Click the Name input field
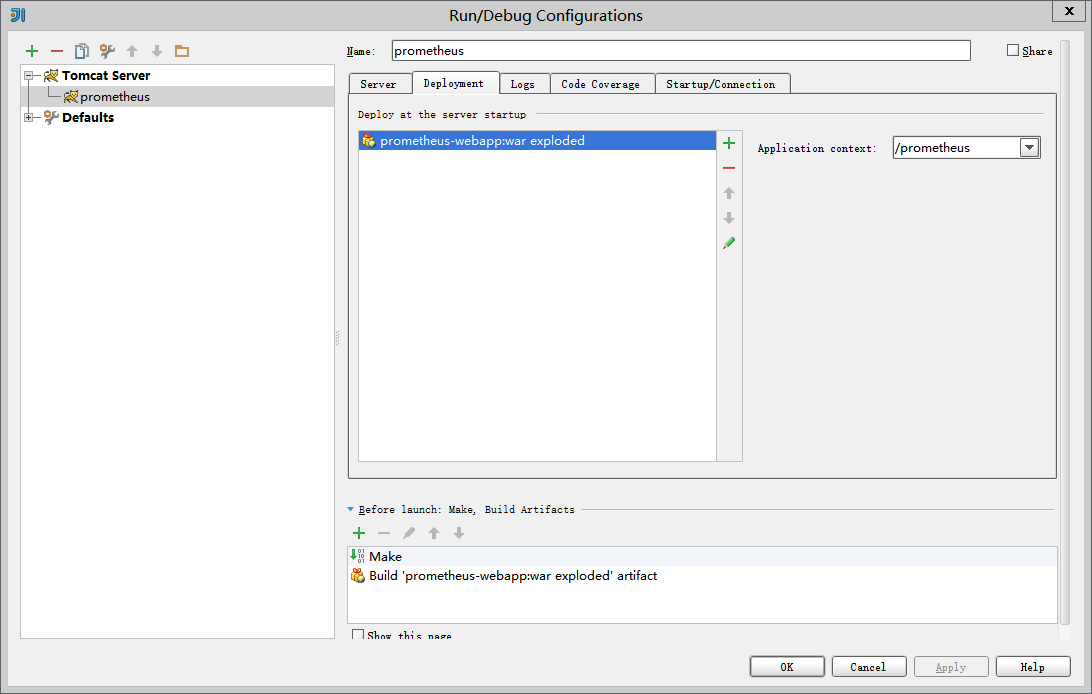Viewport: 1092px width, 694px height. (681, 50)
